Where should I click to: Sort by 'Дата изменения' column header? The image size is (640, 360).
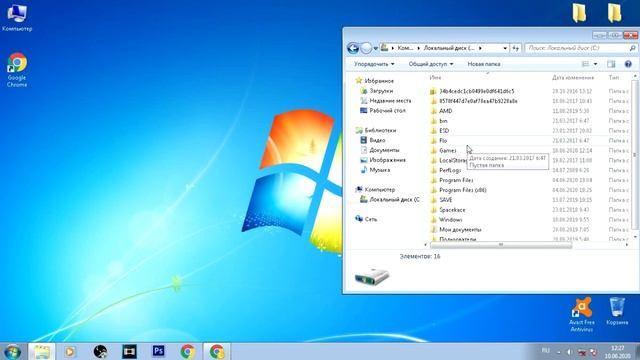pos(573,77)
